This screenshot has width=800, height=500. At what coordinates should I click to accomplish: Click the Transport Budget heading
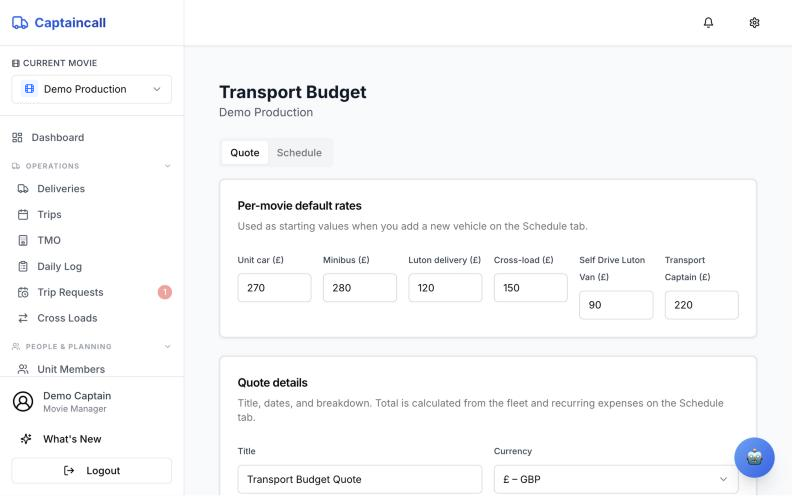292,92
